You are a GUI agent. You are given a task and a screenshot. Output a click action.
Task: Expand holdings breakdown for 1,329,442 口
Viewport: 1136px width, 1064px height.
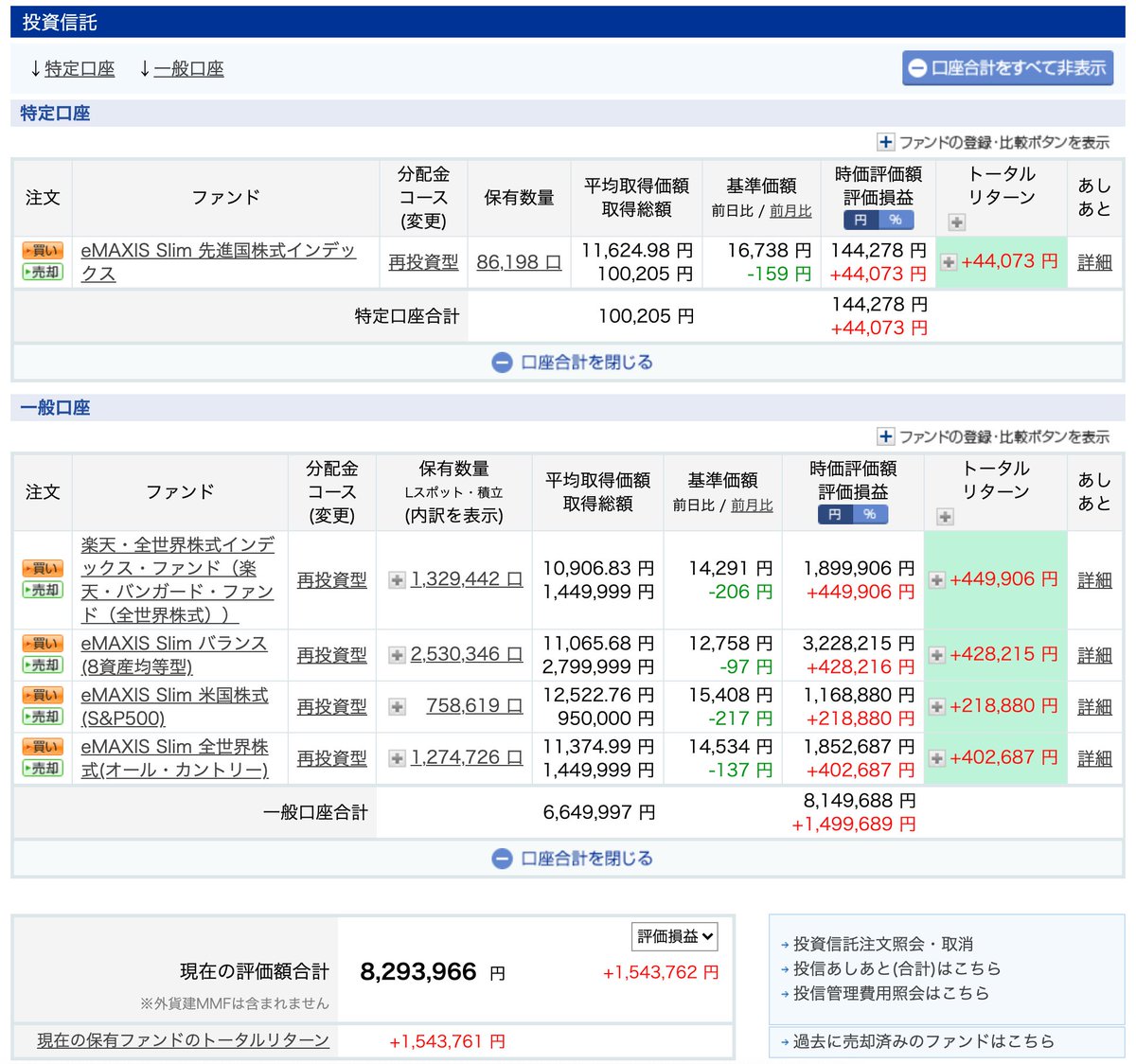[398, 580]
